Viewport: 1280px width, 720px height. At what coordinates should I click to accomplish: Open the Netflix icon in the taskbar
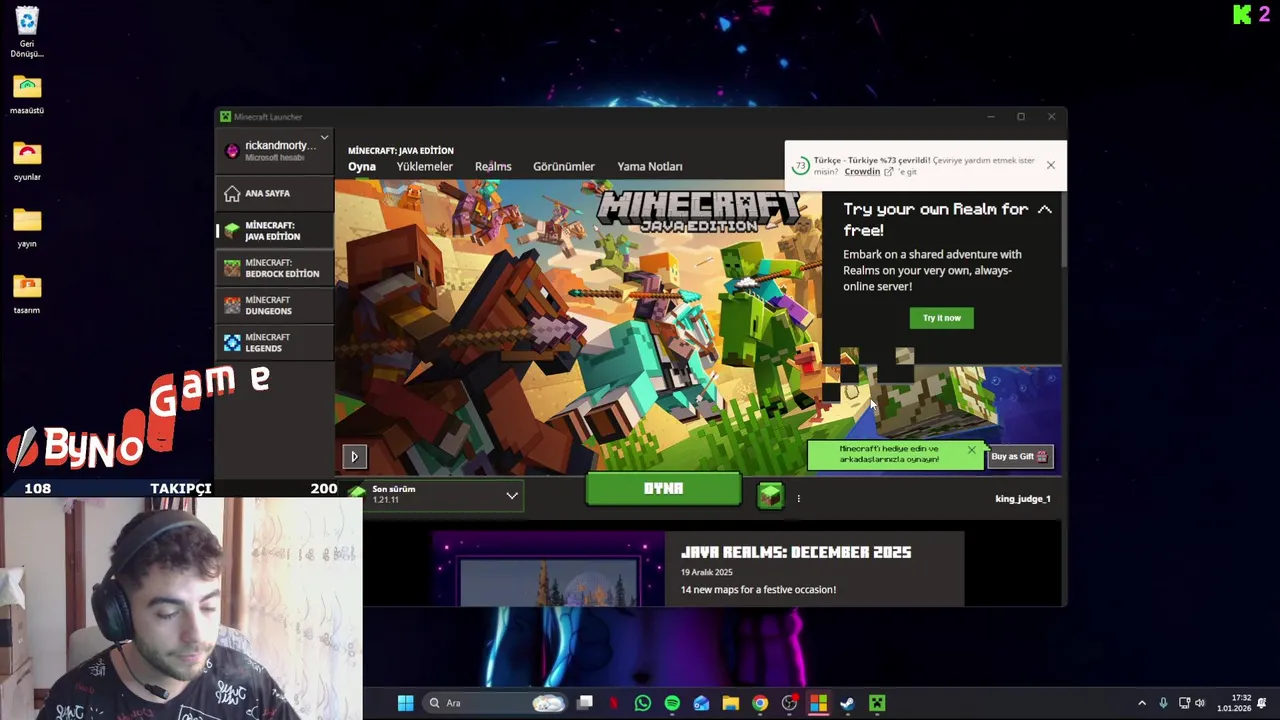[614, 703]
